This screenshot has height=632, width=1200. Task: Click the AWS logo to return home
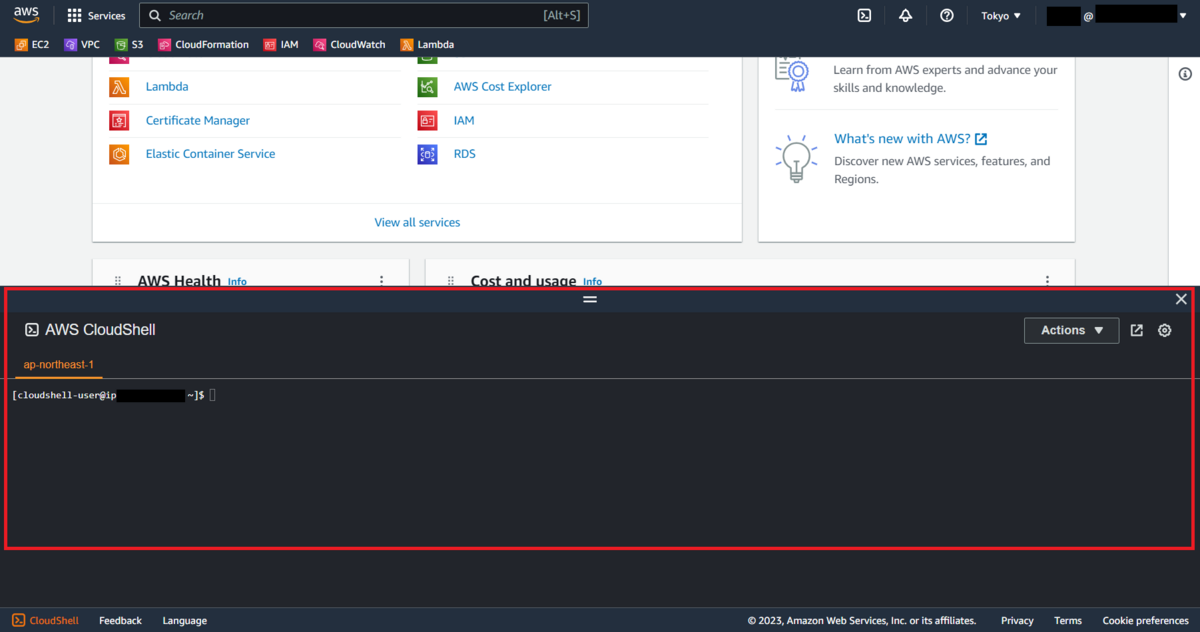tap(25, 15)
